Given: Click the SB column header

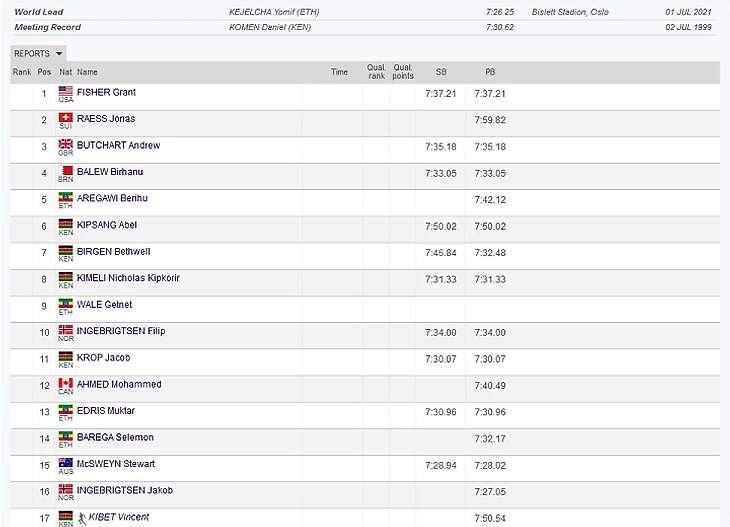Looking at the screenshot, I should click(x=441, y=72).
